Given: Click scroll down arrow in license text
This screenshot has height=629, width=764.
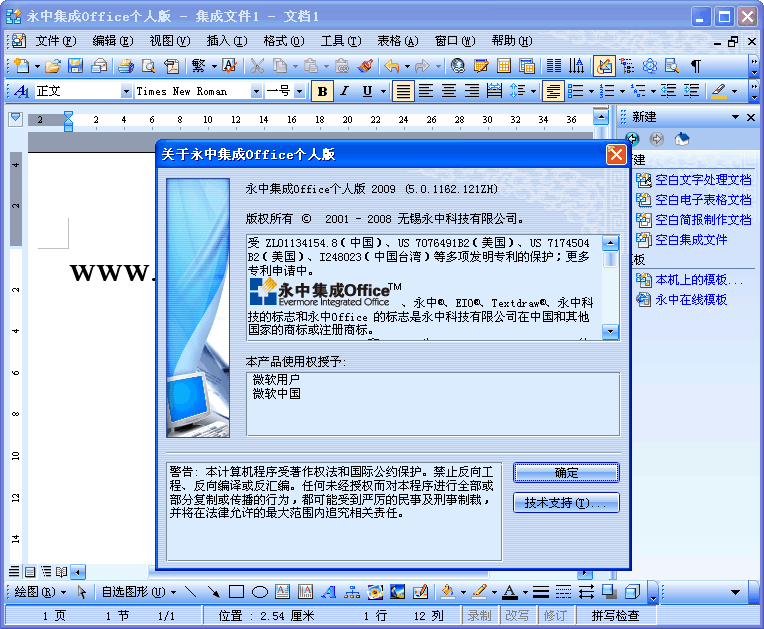Looking at the screenshot, I should 611,332.
